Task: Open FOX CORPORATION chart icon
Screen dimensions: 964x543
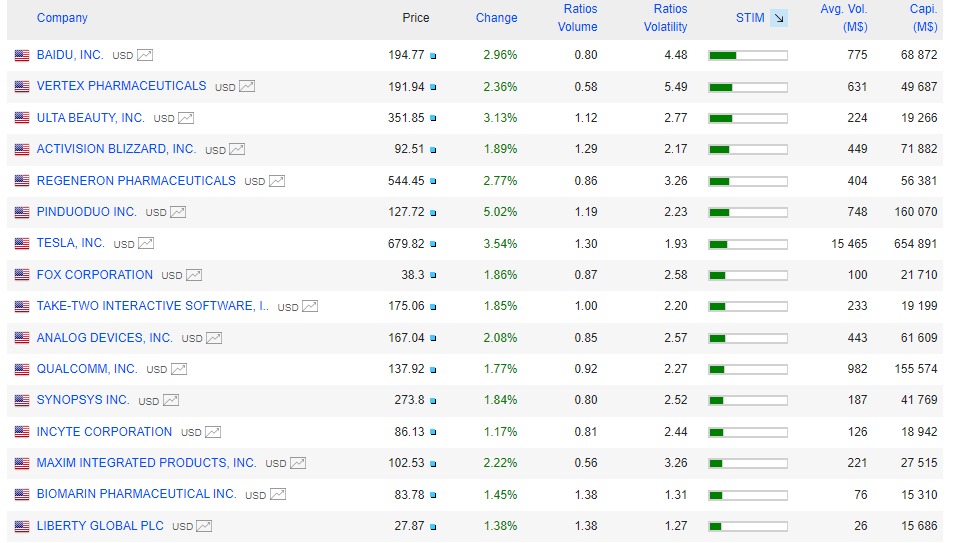Action: tap(194, 275)
